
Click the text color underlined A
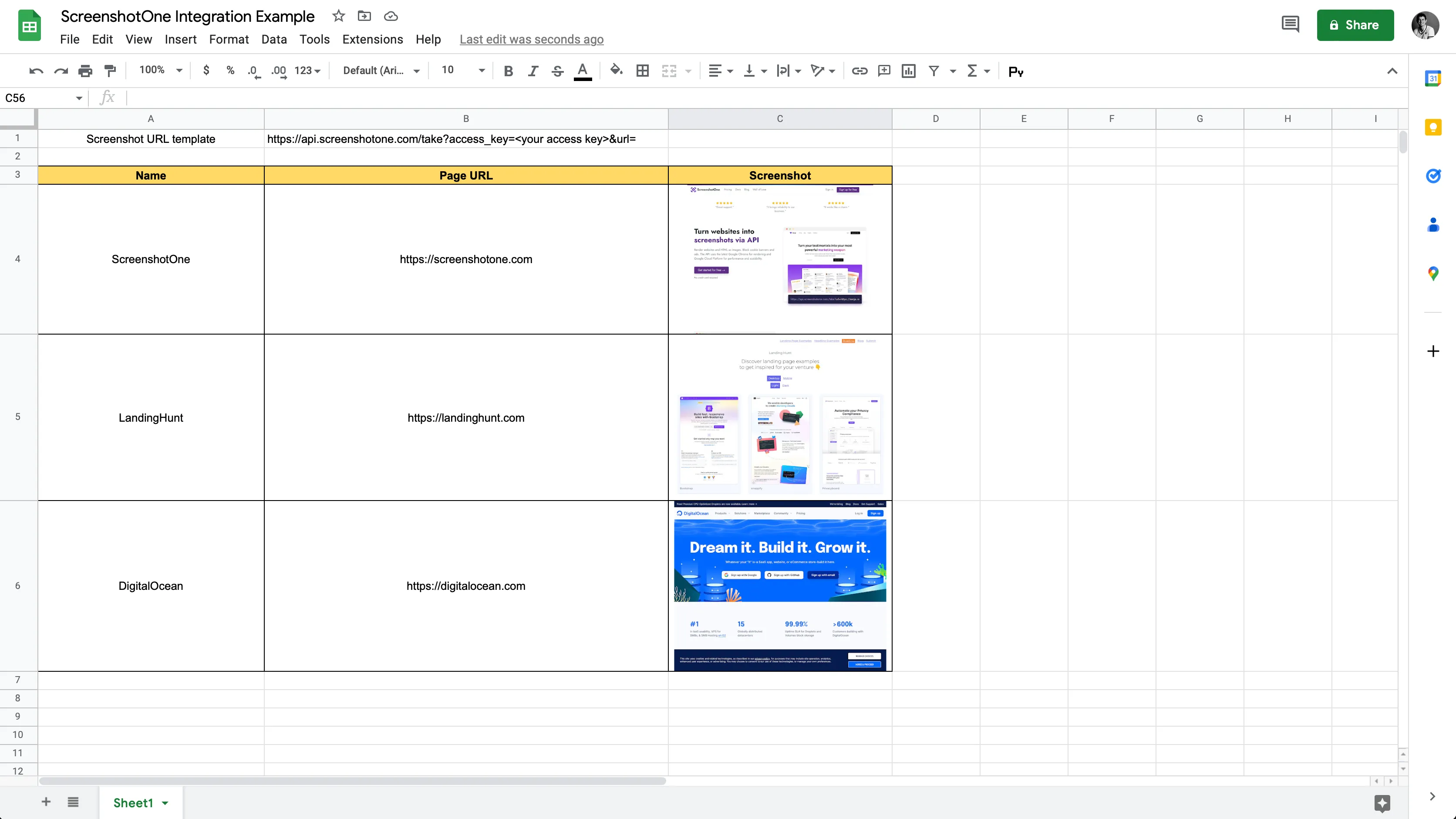[582, 71]
